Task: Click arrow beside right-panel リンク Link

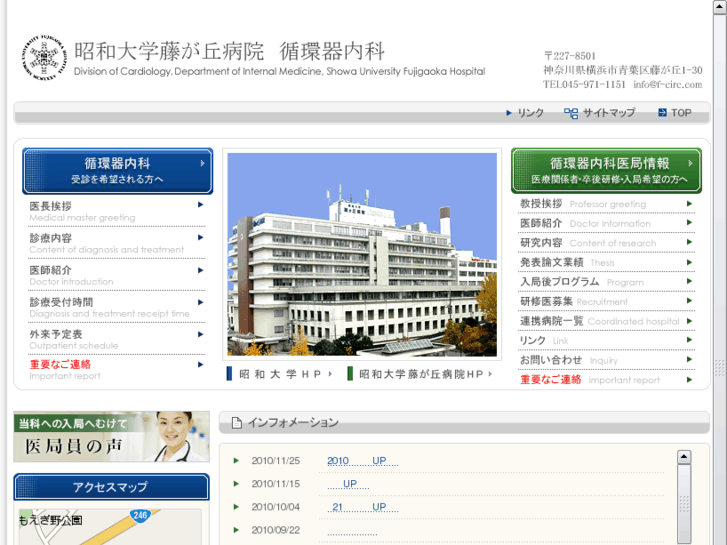Action: pyautogui.click(x=689, y=340)
